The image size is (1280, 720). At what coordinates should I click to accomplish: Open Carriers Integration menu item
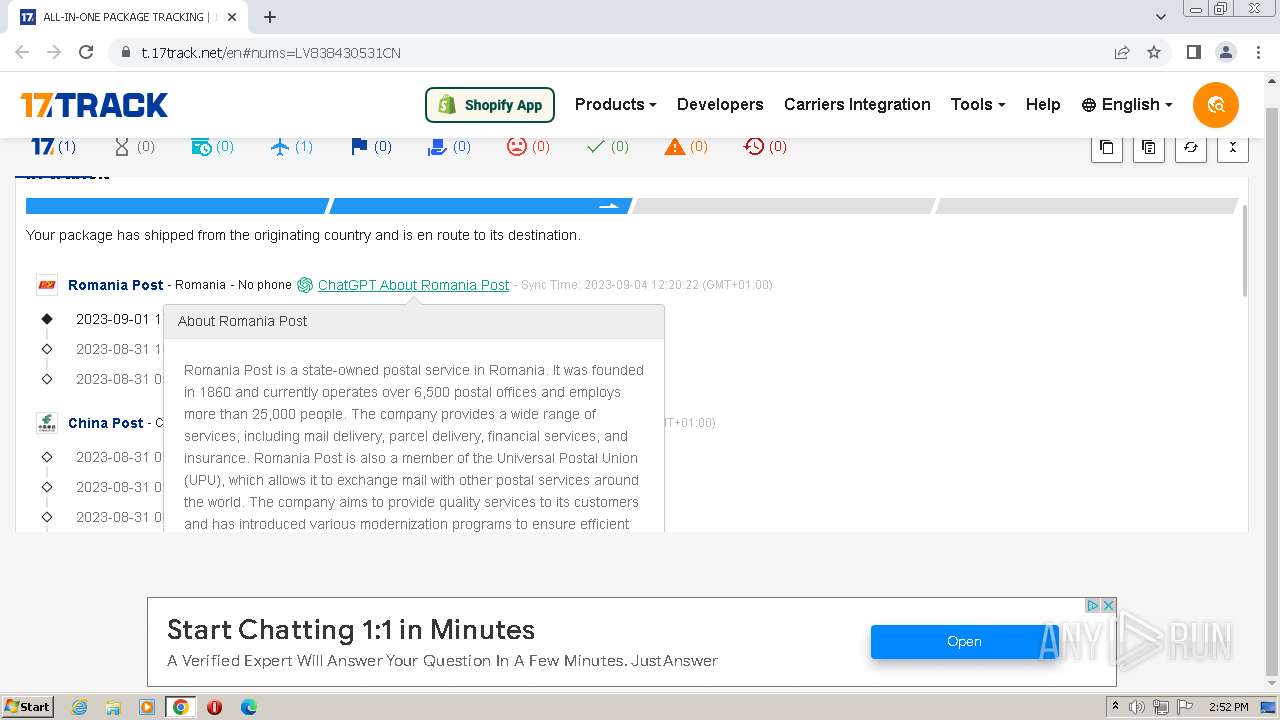[857, 104]
